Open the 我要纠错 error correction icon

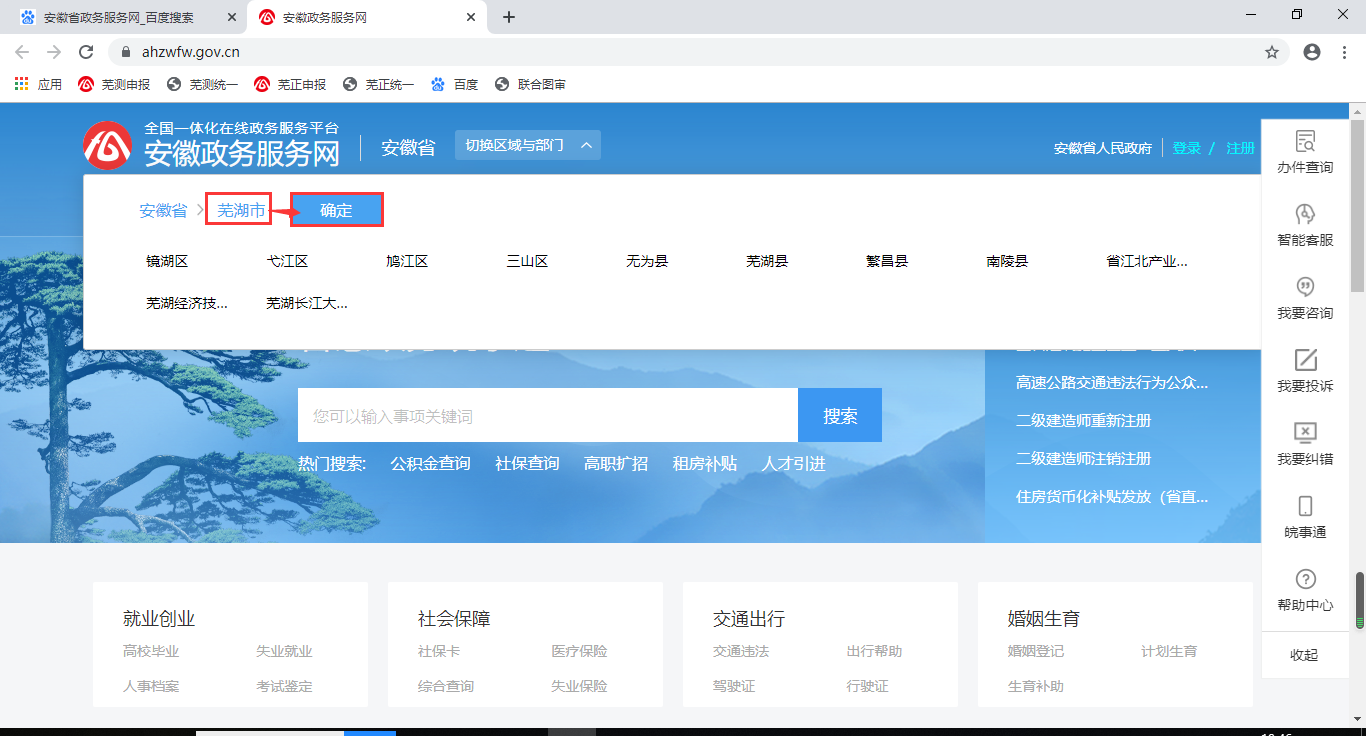pyautogui.click(x=1305, y=434)
